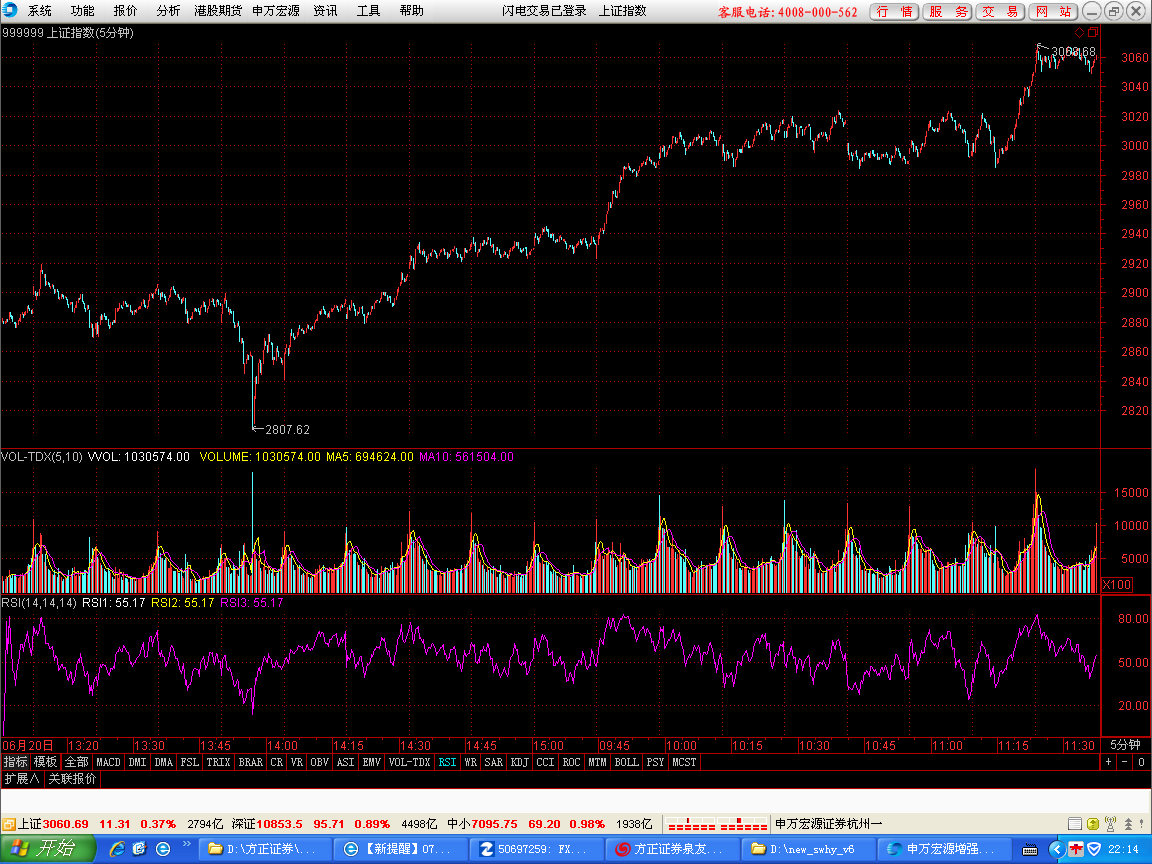Click the small single up-arrow status icon
Screen dimensions: 1152x864
tap(1141, 824)
